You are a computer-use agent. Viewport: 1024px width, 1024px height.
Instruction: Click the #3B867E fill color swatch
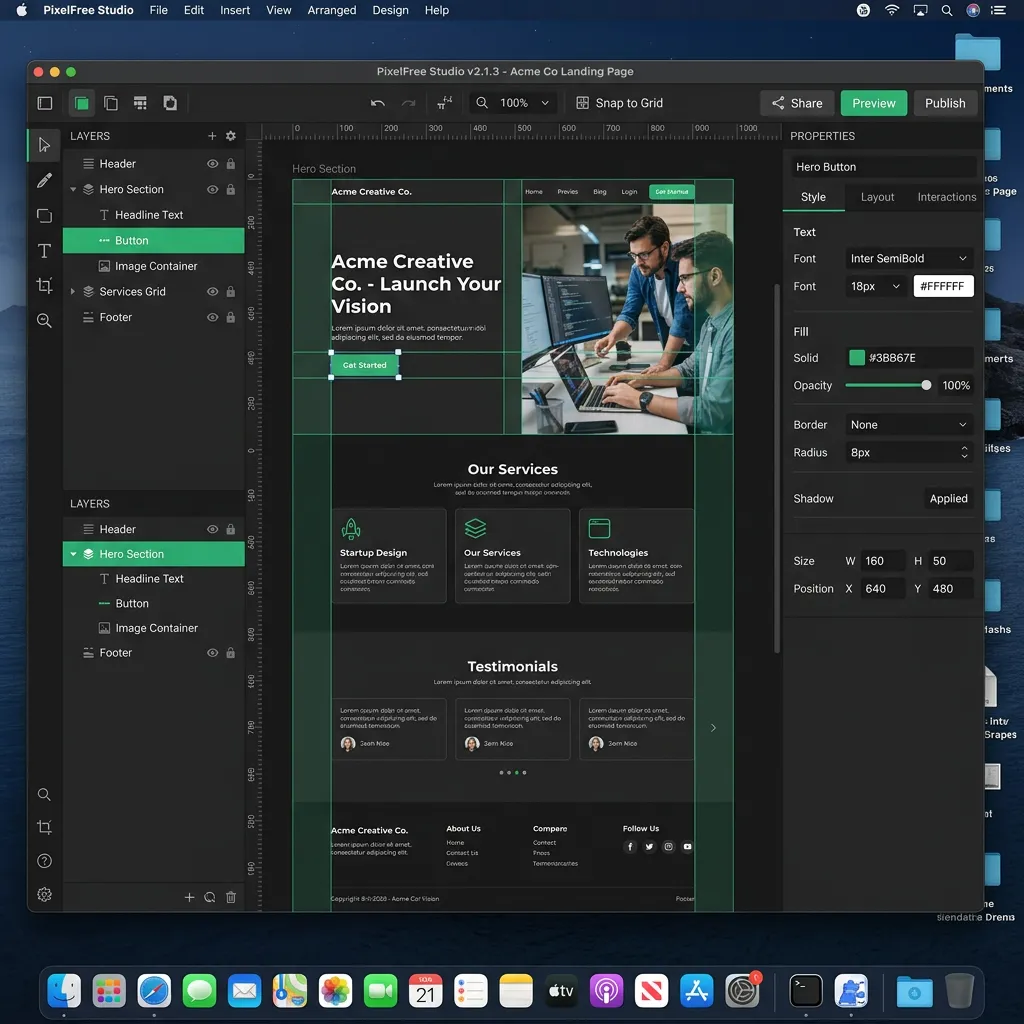tap(856, 358)
